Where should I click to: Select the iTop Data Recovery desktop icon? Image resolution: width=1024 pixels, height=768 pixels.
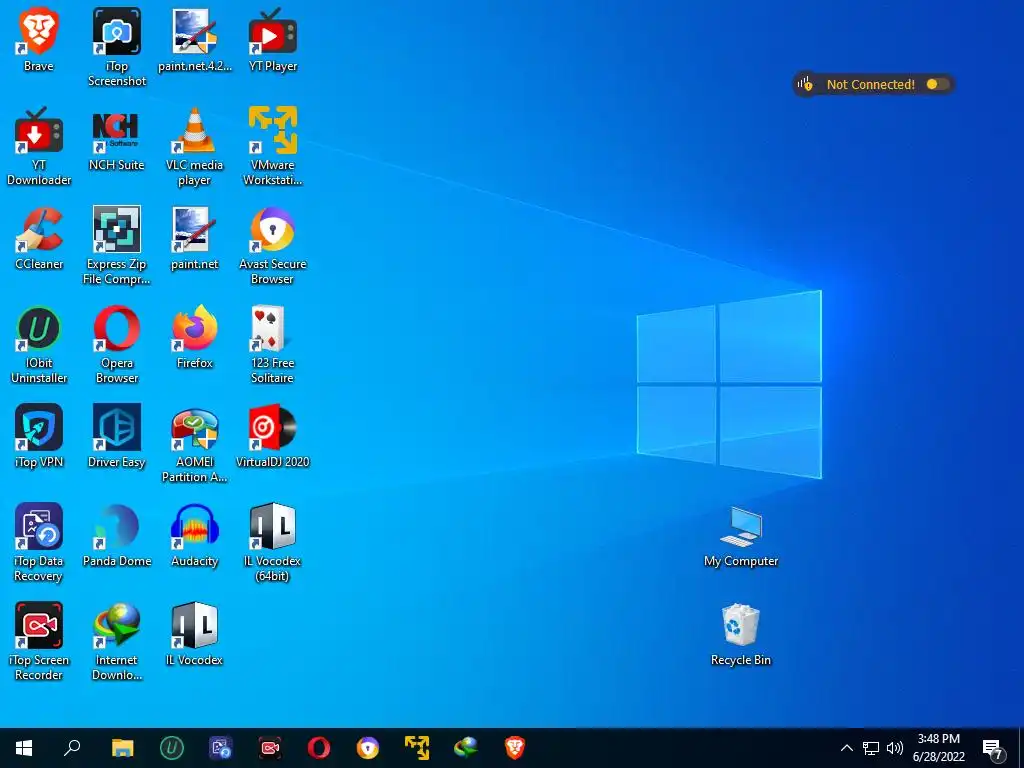coord(39,542)
